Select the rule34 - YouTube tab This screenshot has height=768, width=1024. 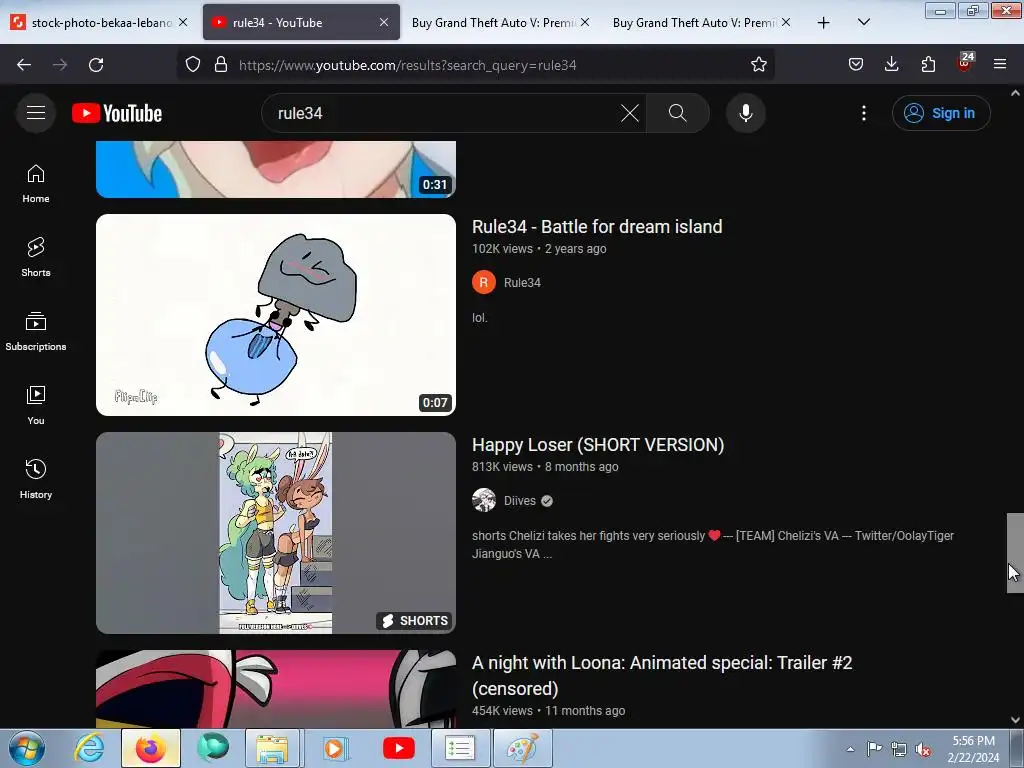(301, 23)
